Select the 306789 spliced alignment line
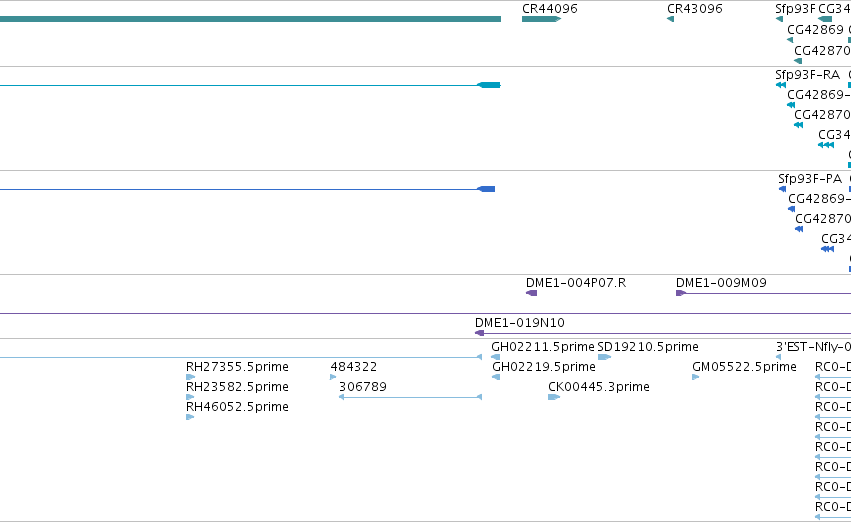Image resolution: width=851 pixels, height=522 pixels. tap(410, 397)
